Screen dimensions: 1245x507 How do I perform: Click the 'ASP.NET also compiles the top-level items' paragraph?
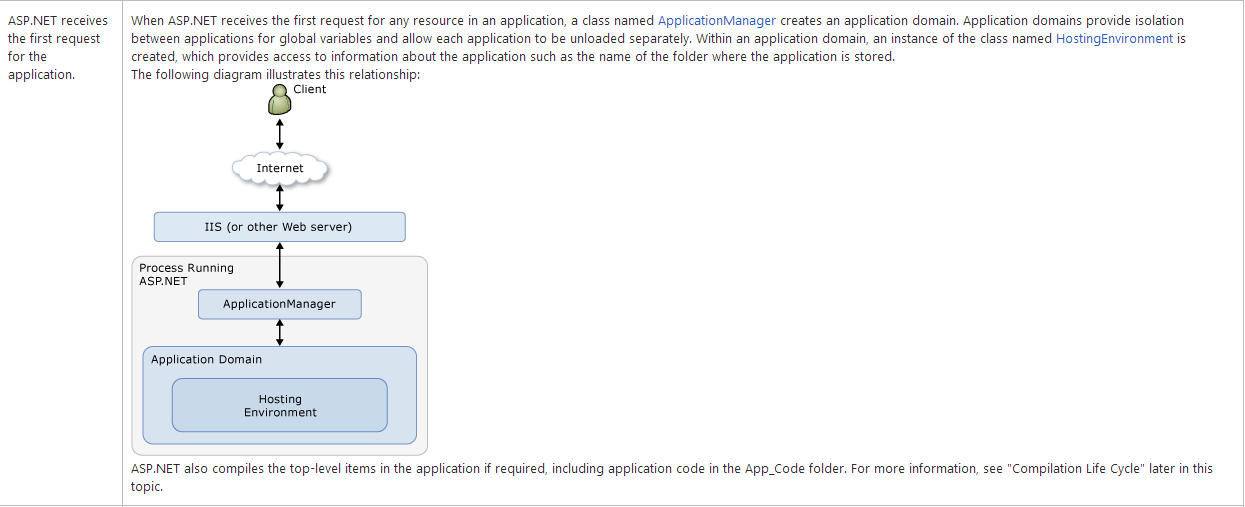tap(672, 477)
